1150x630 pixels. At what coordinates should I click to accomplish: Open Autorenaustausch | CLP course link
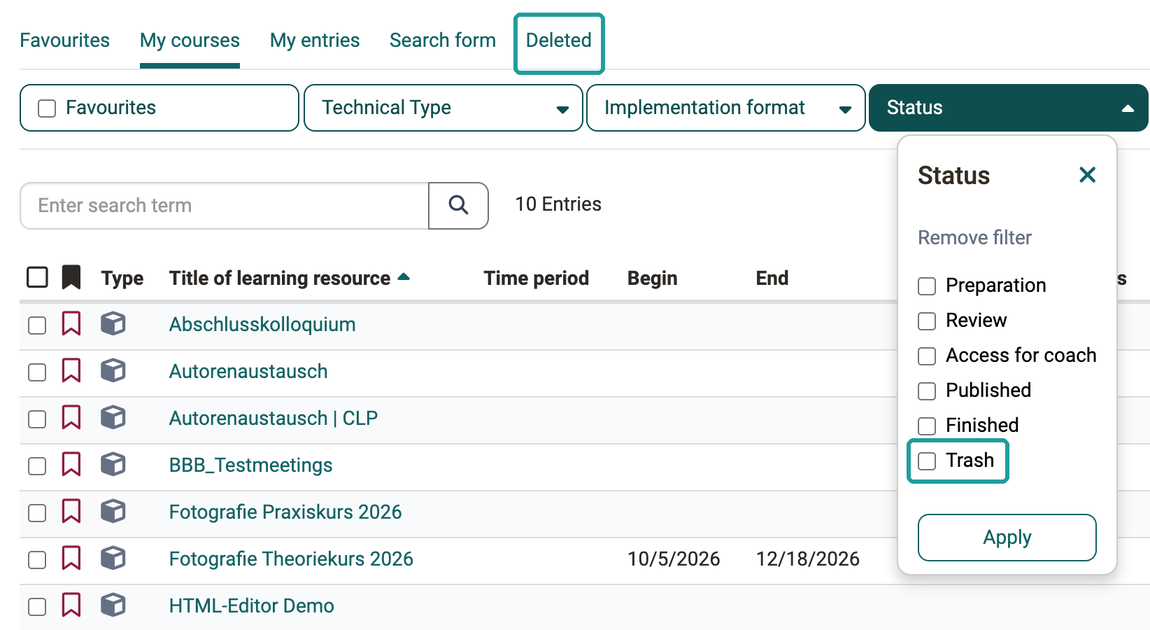[274, 418]
